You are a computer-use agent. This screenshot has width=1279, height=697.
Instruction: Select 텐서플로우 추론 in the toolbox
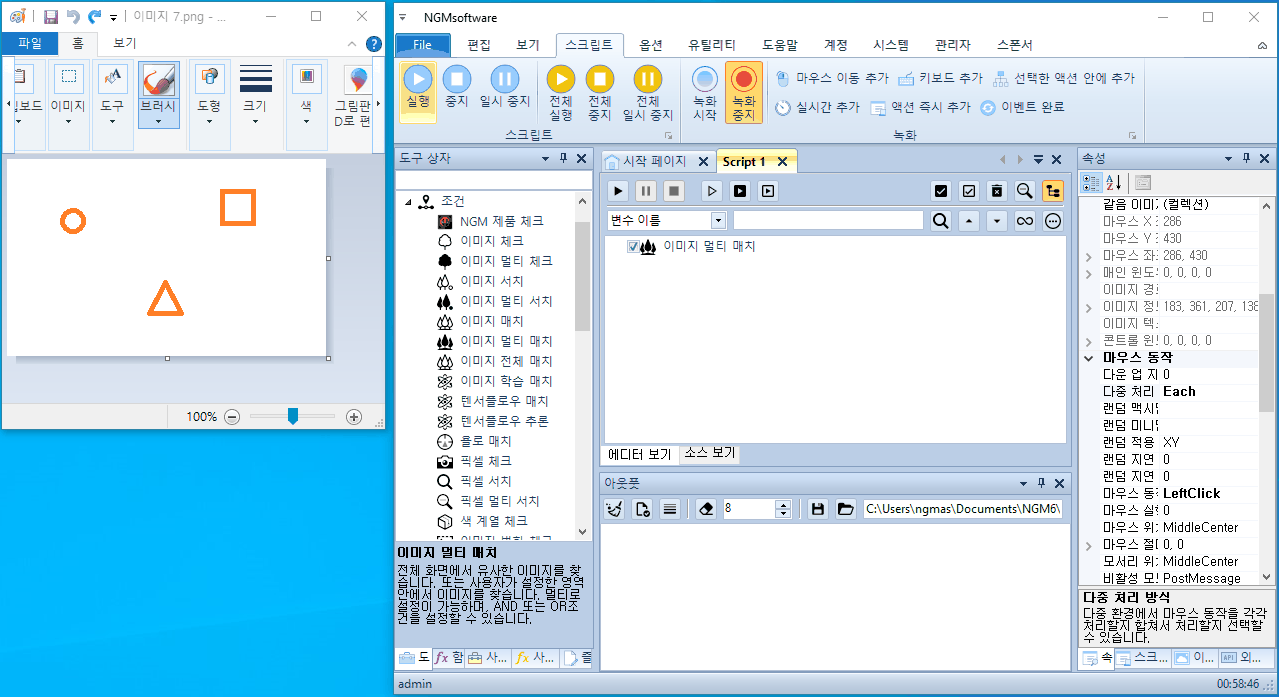[504, 421]
